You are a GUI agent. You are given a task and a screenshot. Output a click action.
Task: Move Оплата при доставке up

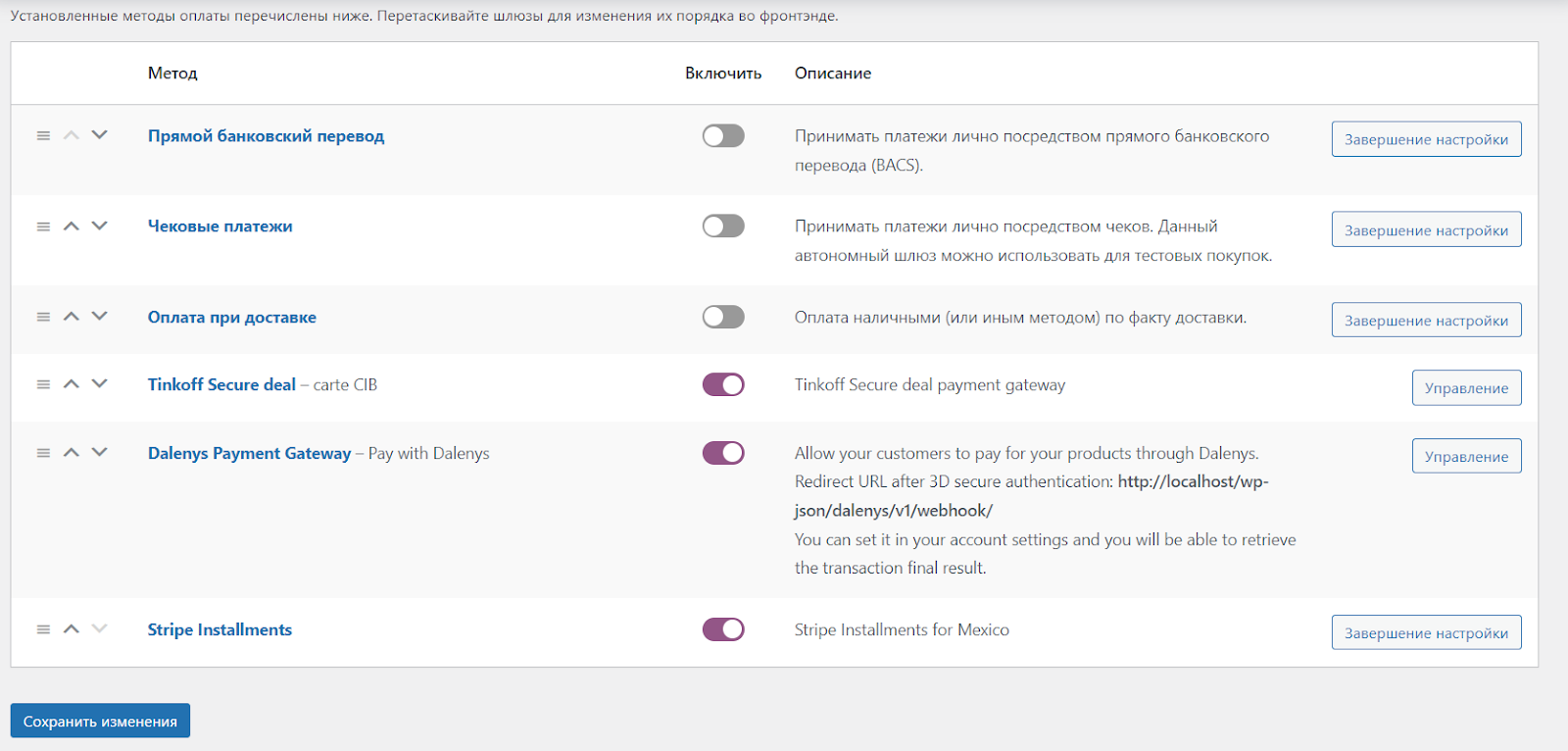coord(71,317)
